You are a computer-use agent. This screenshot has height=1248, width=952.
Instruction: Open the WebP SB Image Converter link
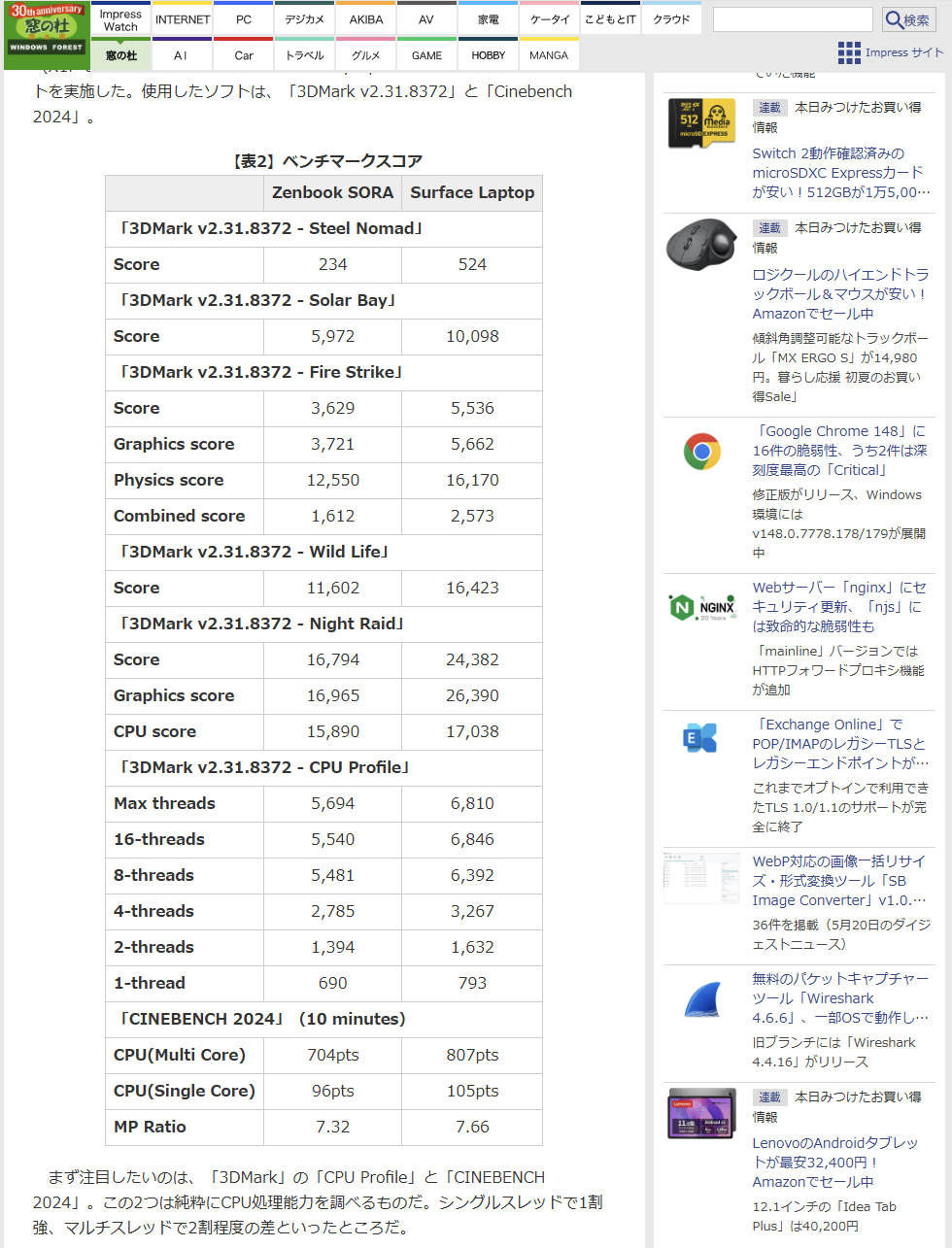click(840, 881)
